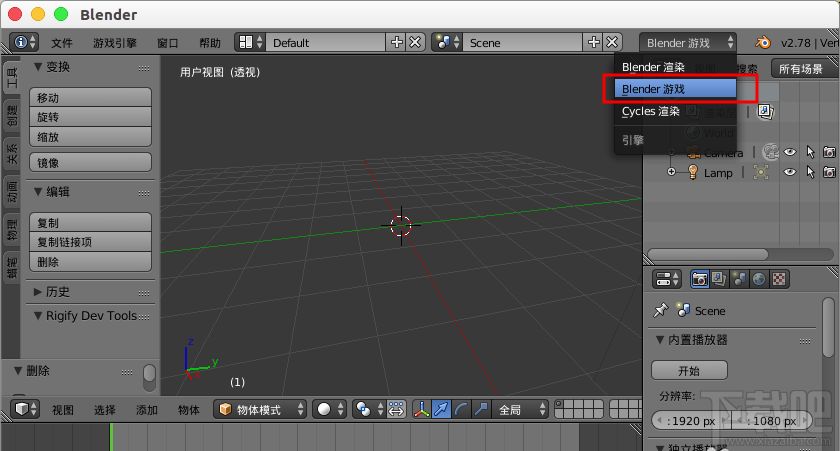Open the 物体模式 mode dropdown

[260, 410]
